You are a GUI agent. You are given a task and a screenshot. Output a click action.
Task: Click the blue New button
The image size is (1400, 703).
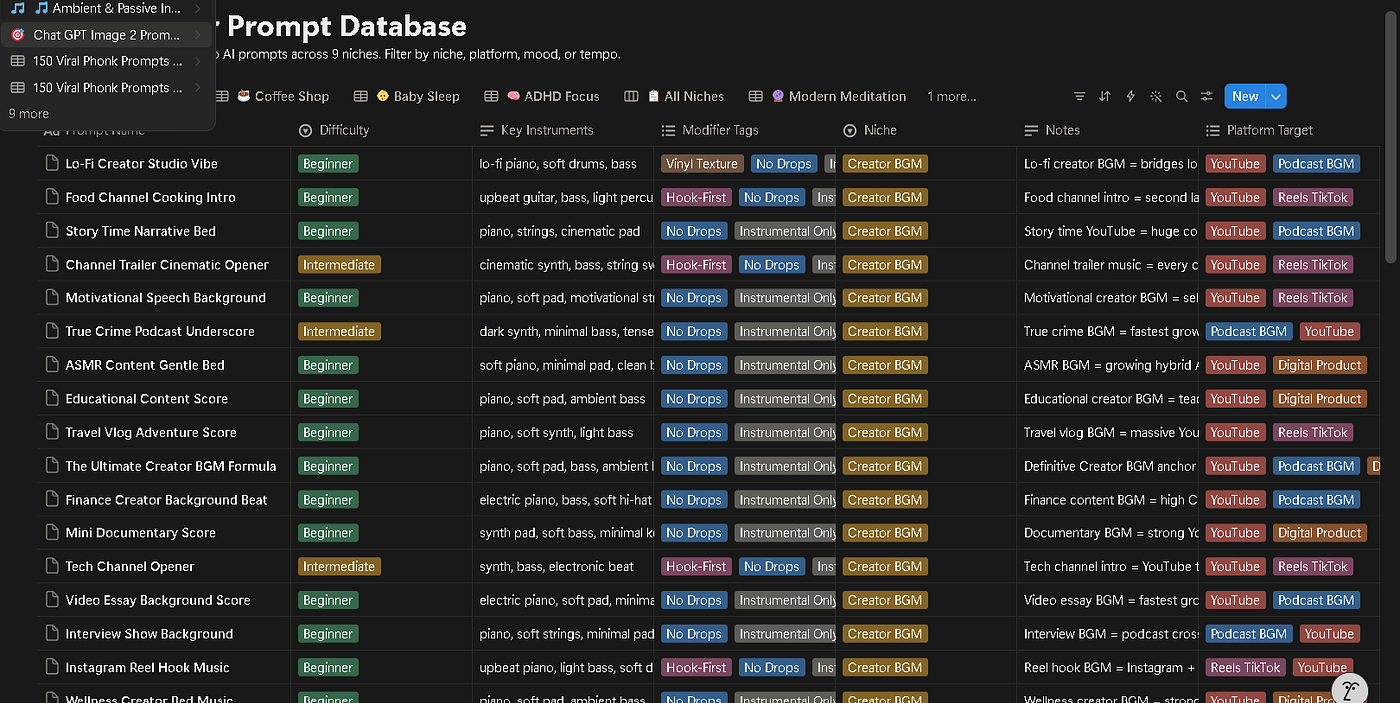click(x=1245, y=96)
